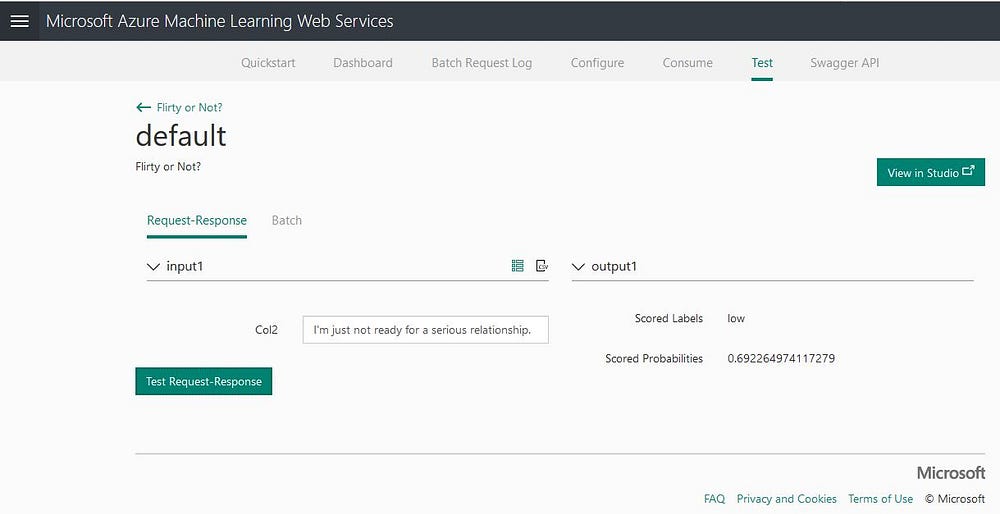Go back via Flirty or Not? link
This screenshot has width=1000, height=514.
[189, 107]
